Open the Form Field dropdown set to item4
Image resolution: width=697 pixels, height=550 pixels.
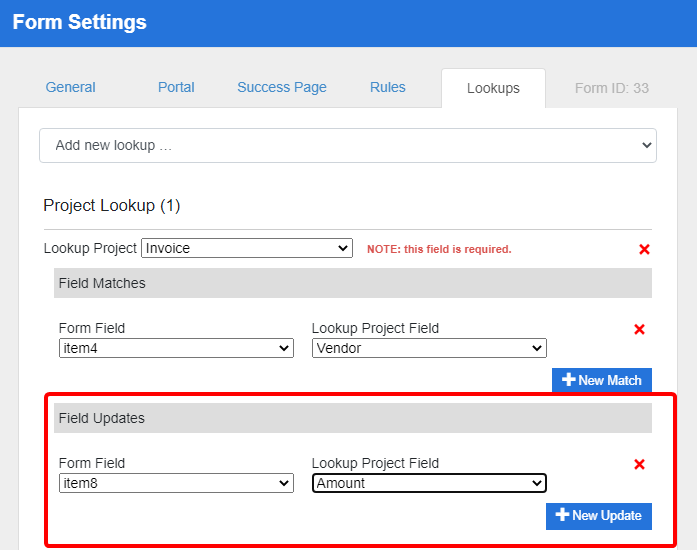(176, 348)
